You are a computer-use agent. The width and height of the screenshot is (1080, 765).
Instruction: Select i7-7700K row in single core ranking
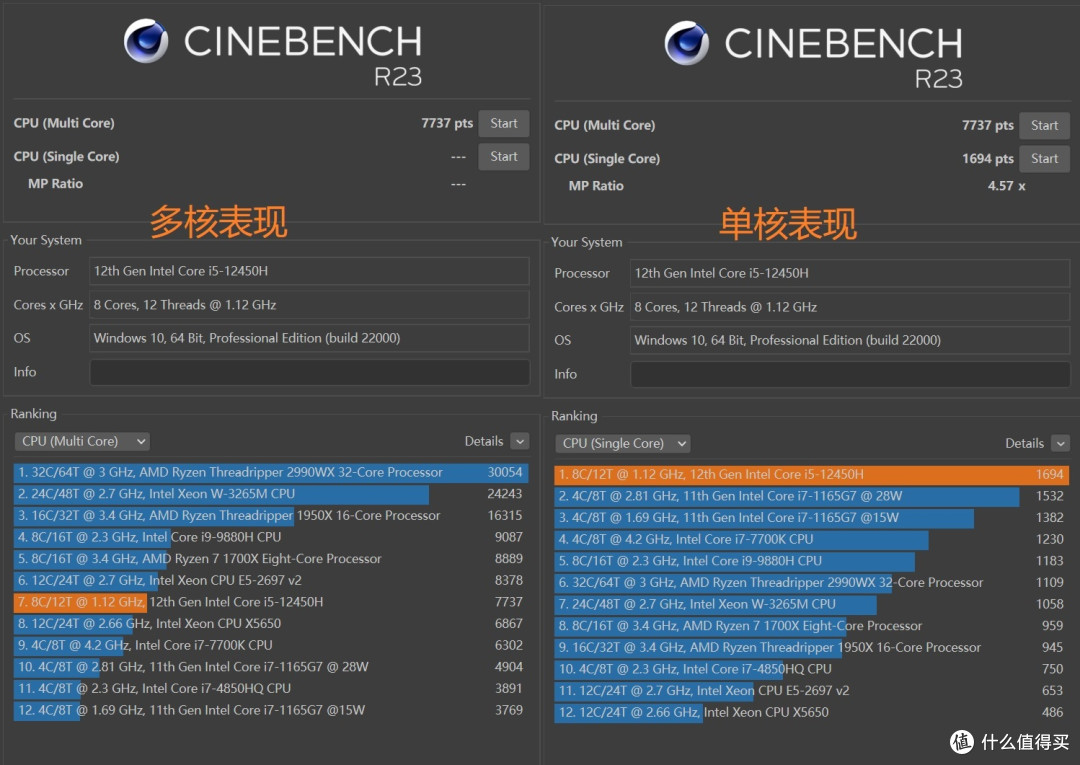coord(811,539)
